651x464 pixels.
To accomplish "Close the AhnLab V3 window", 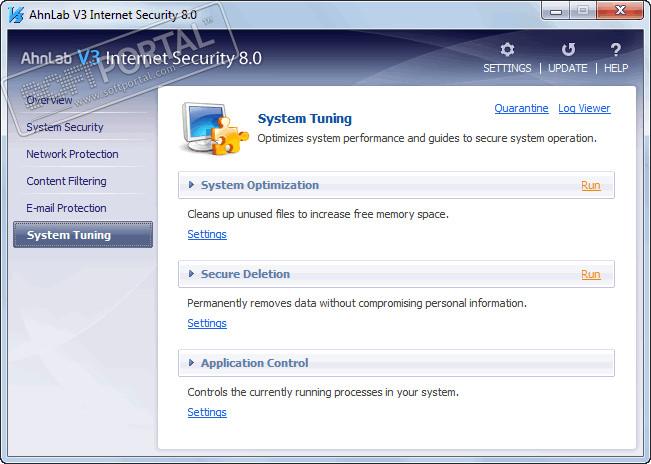I will pyautogui.click(x=620, y=11).
